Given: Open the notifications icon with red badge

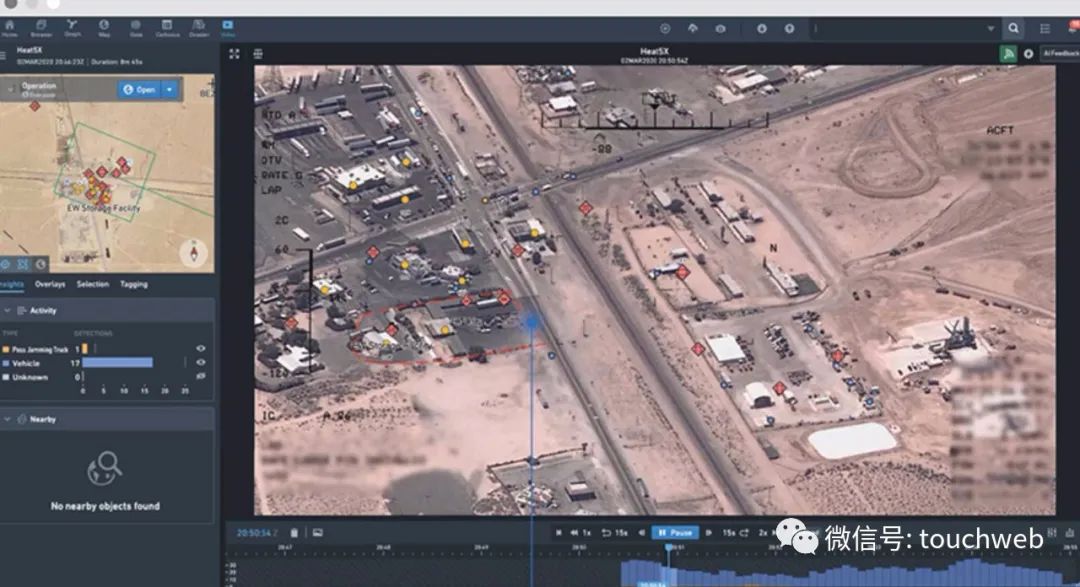Looking at the screenshot, I should pyautogui.click(x=1073, y=27).
